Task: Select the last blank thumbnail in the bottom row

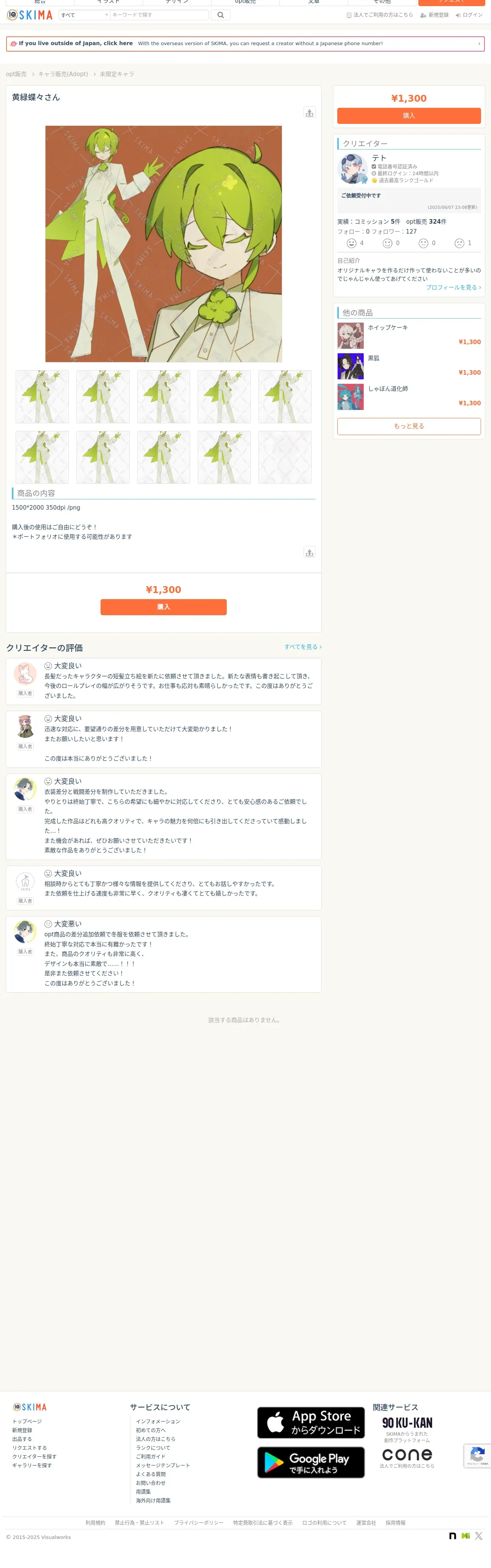Action: pyautogui.click(x=285, y=457)
